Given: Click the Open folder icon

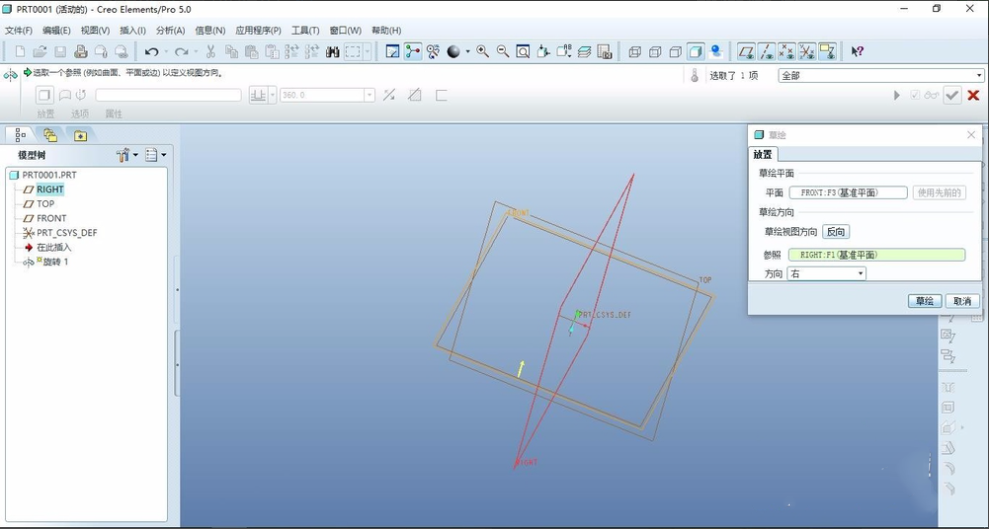Looking at the screenshot, I should point(40,52).
